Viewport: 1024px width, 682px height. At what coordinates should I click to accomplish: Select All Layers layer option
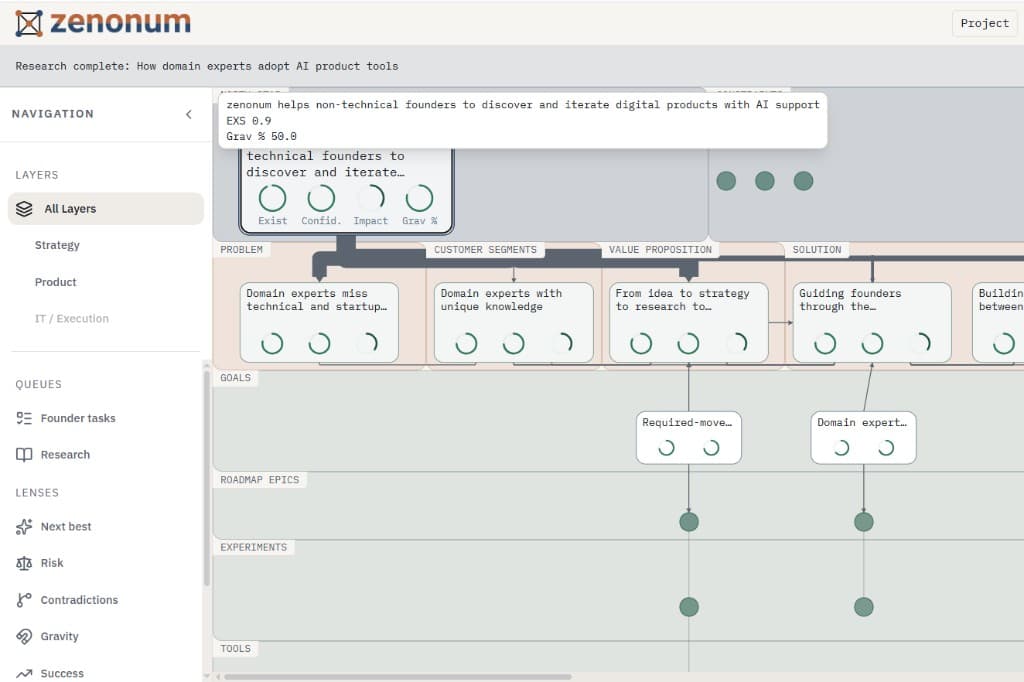coord(106,209)
